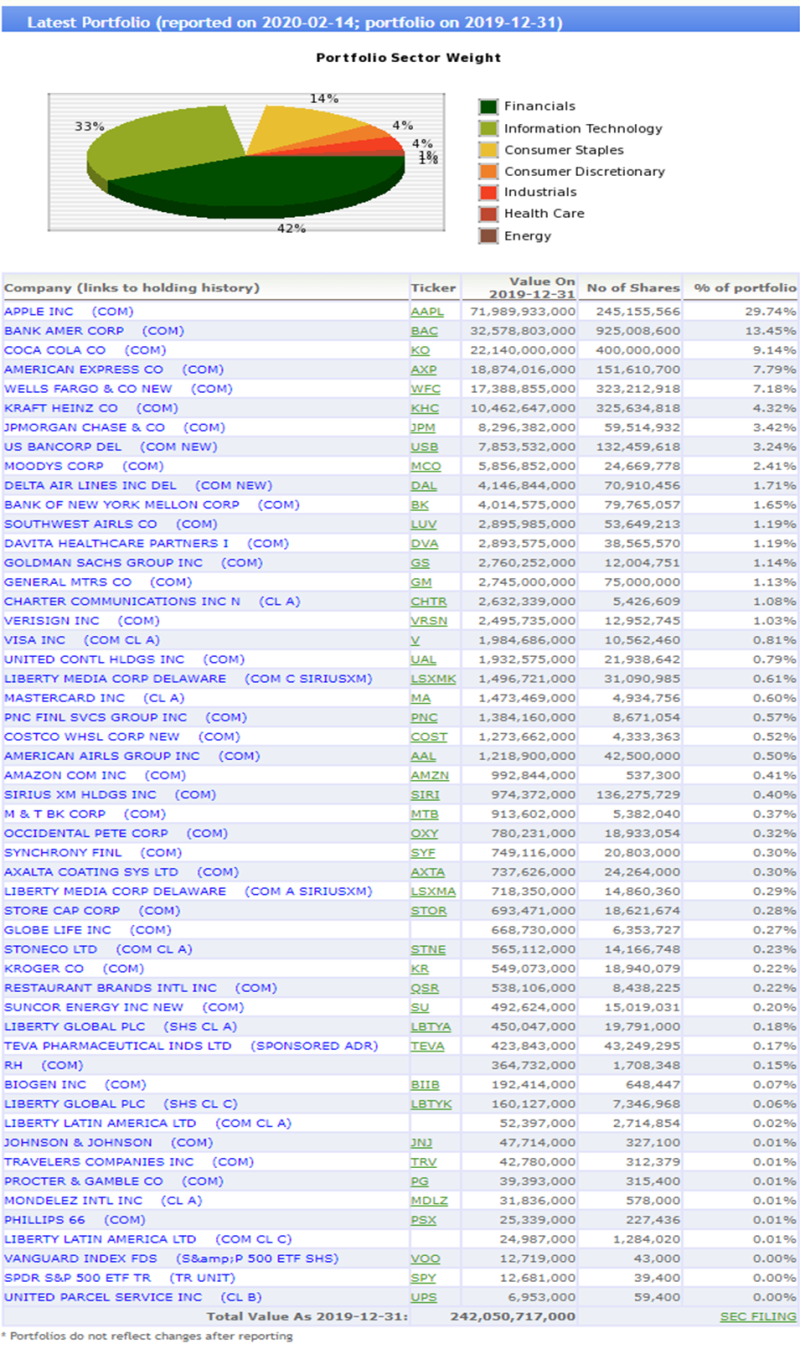Screen dimensions: 800x1349
Task: Open PHILLIPS 66 company link
Action: click(x=74, y=1219)
